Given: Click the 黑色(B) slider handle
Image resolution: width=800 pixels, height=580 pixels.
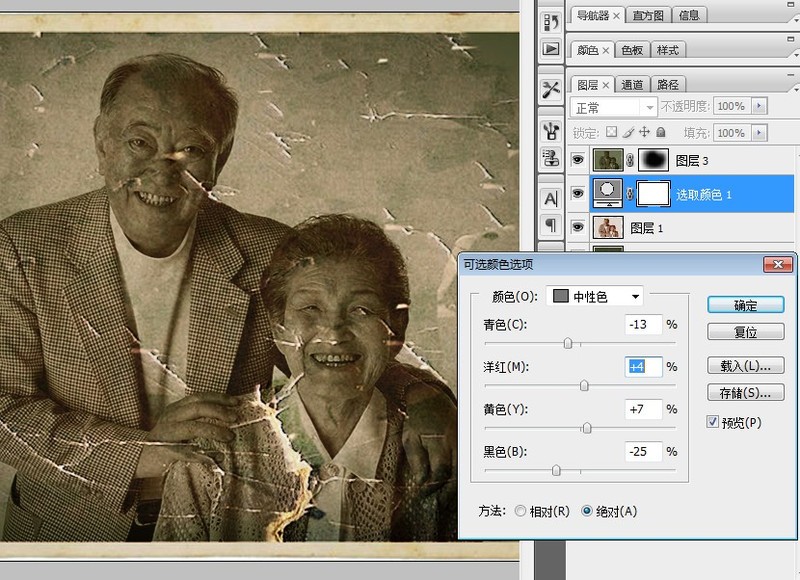Looking at the screenshot, I should coord(556,470).
